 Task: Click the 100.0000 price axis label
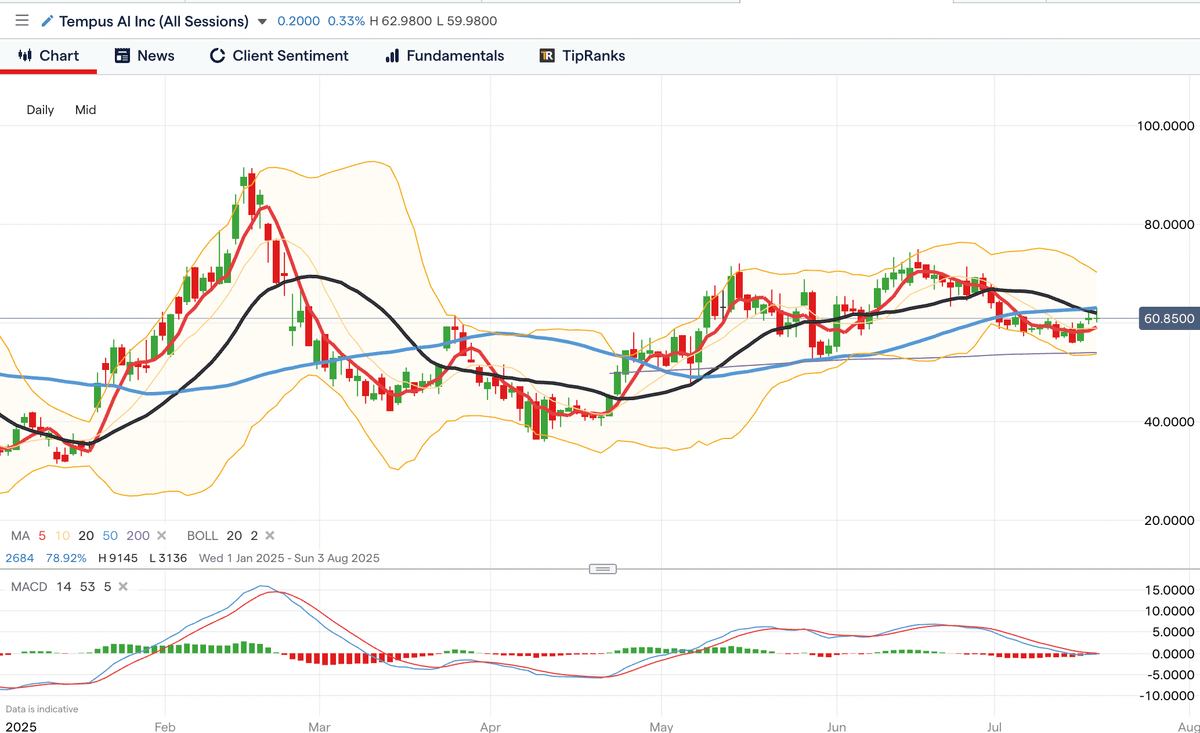coord(1166,126)
